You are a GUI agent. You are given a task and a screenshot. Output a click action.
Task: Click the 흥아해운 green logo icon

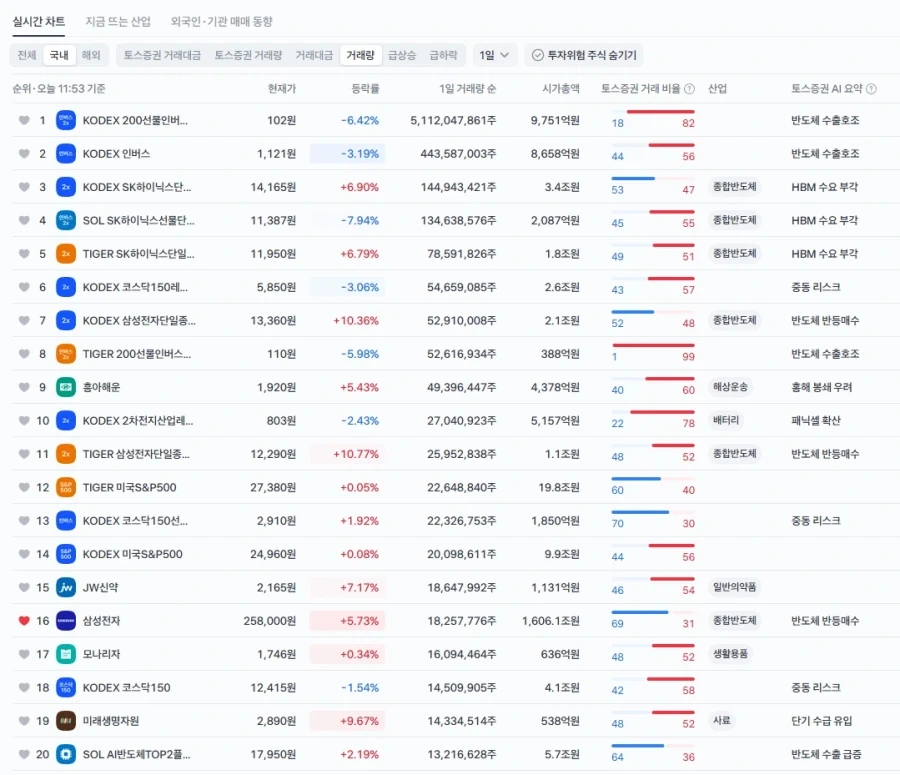pos(66,387)
